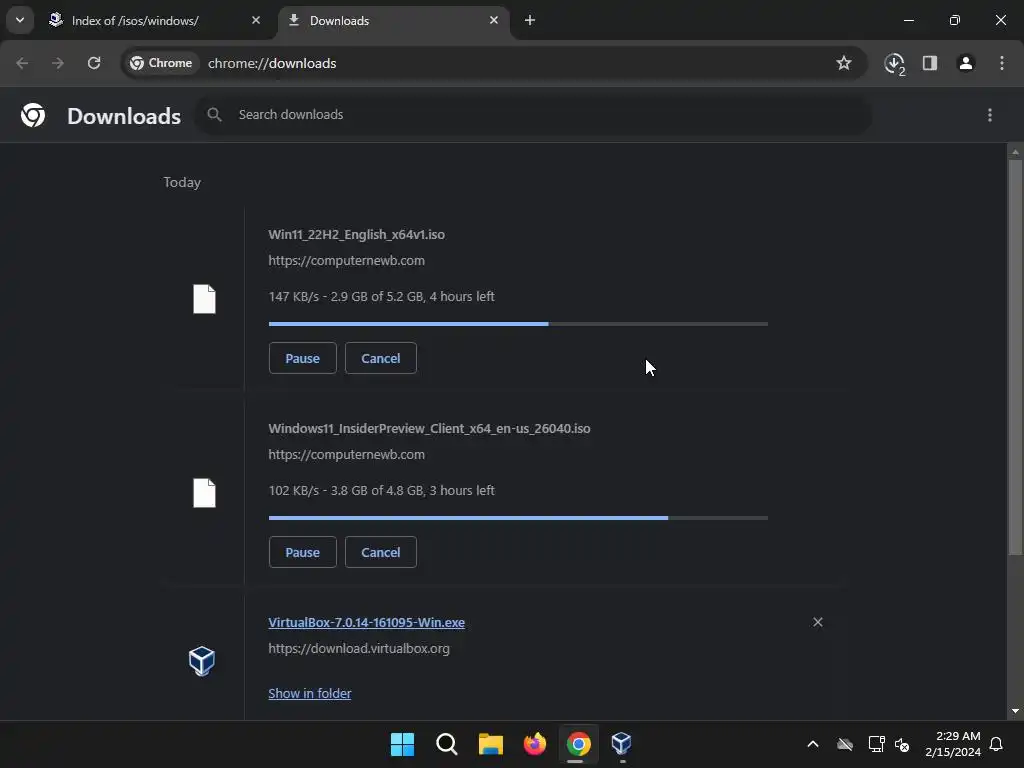The image size is (1024, 768).
Task: Bookmark this page with star icon
Action: [x=844, y=63]
